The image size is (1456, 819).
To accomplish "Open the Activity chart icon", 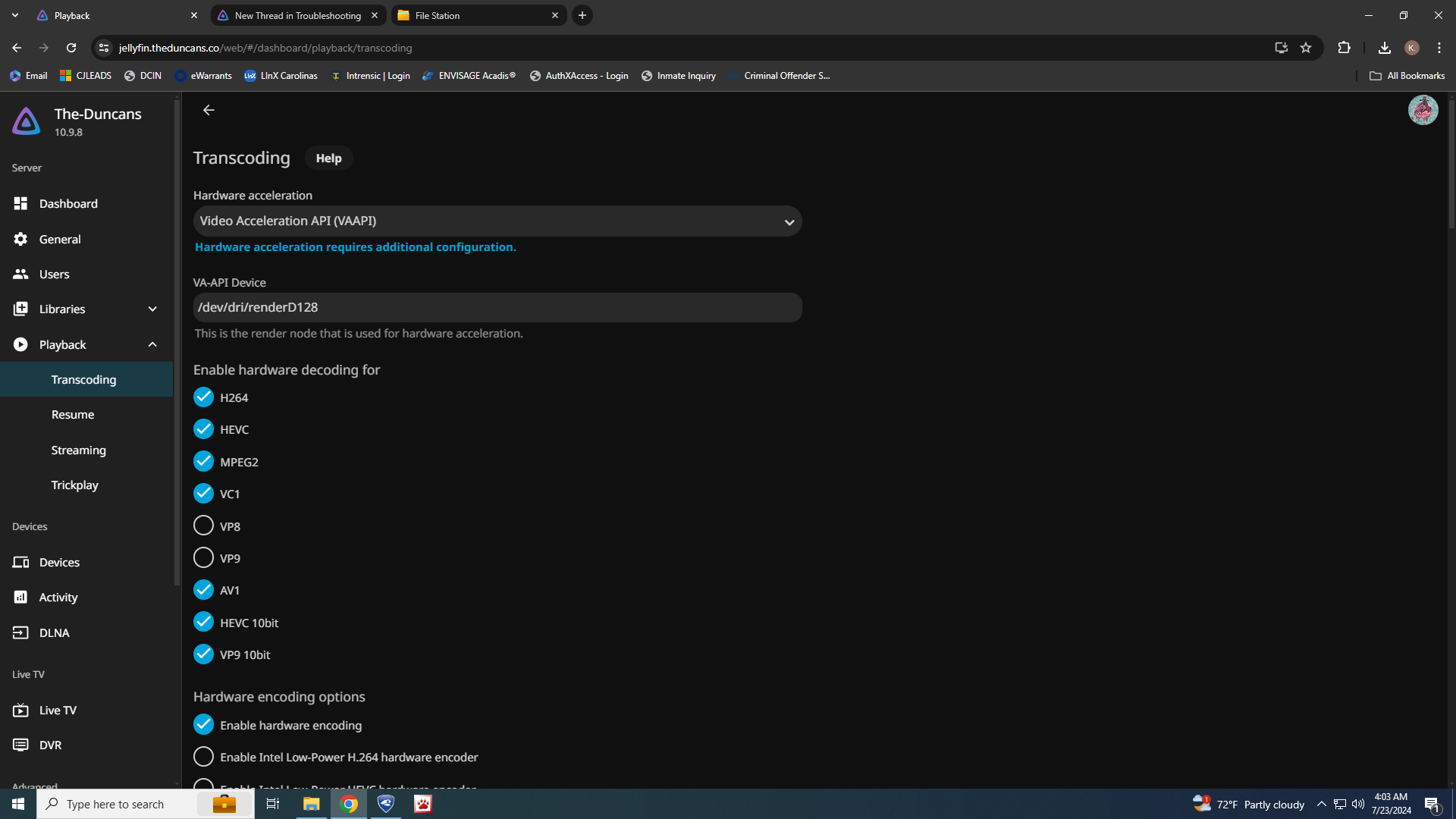I will [x=20, y=598].
